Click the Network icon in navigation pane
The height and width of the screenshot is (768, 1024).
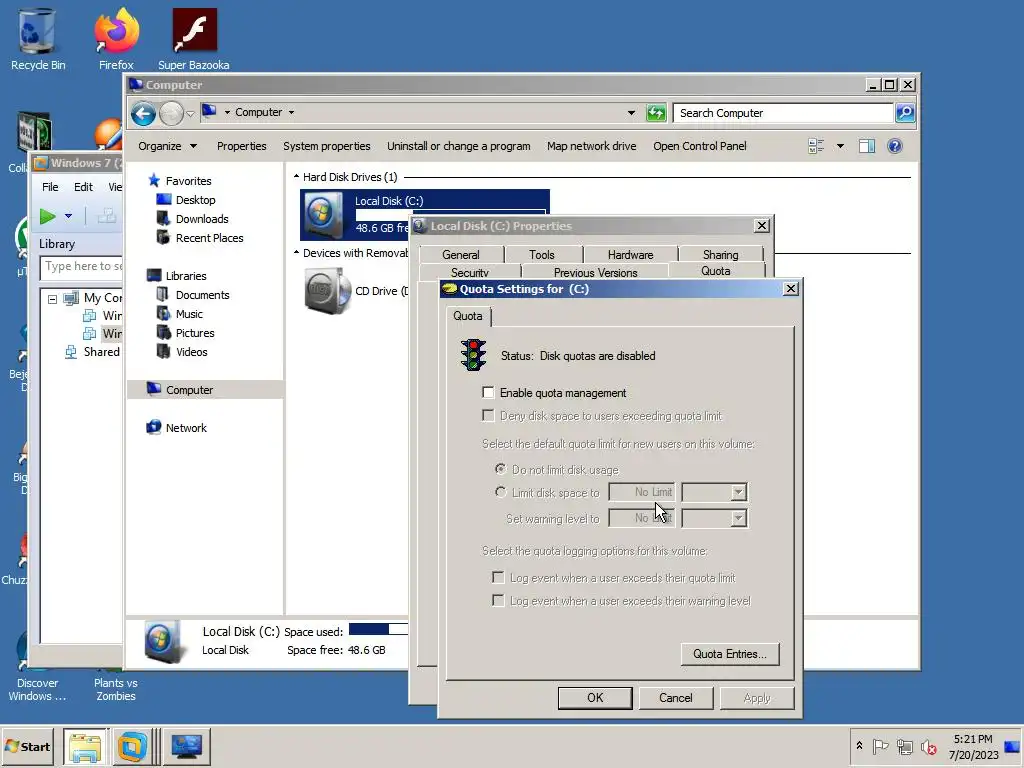point(154,427)
